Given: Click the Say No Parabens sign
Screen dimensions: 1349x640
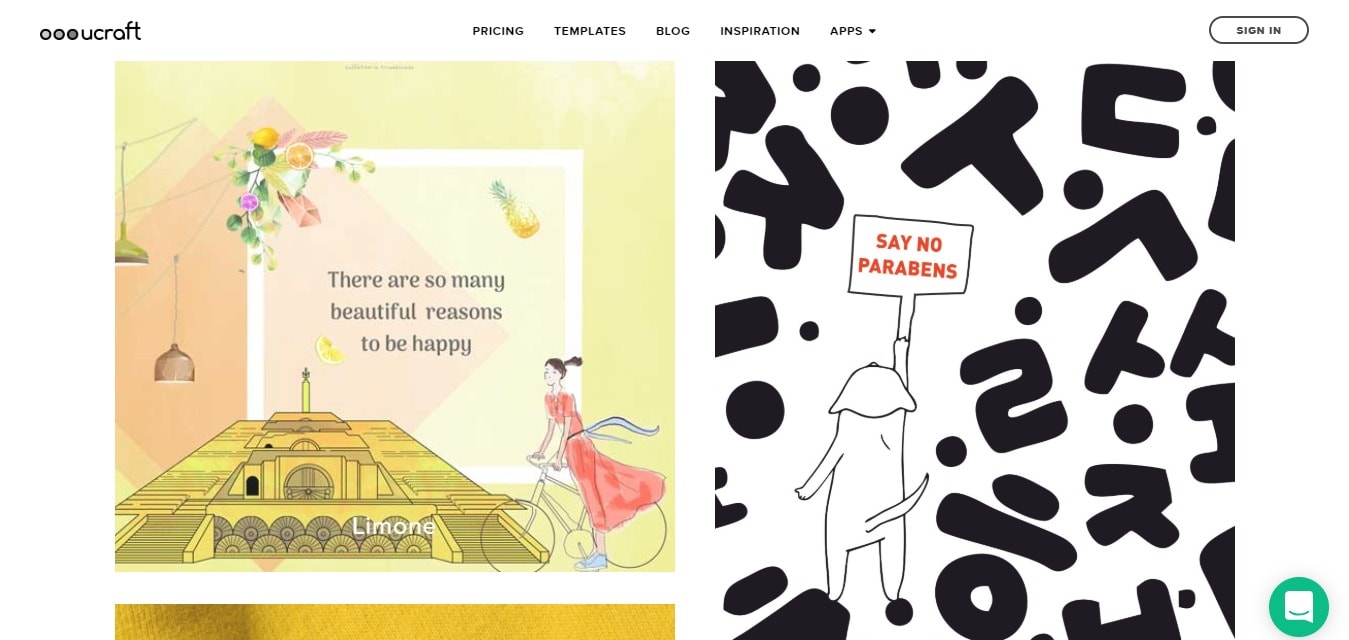Looking at the screenshot, I should (x=910, y=256).
